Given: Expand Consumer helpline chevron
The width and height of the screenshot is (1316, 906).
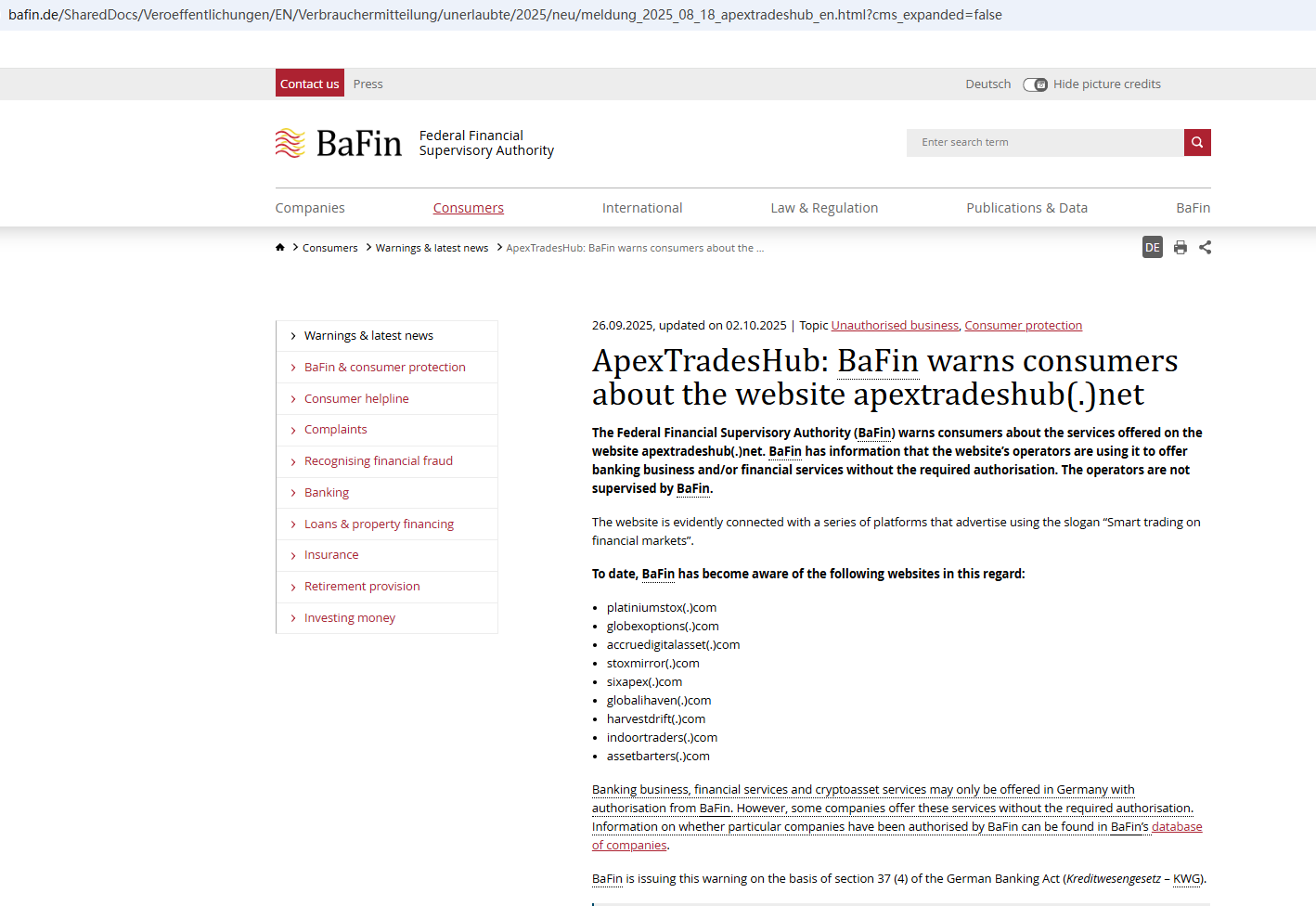Looking at the screenshot, I should tap(293, 399).
